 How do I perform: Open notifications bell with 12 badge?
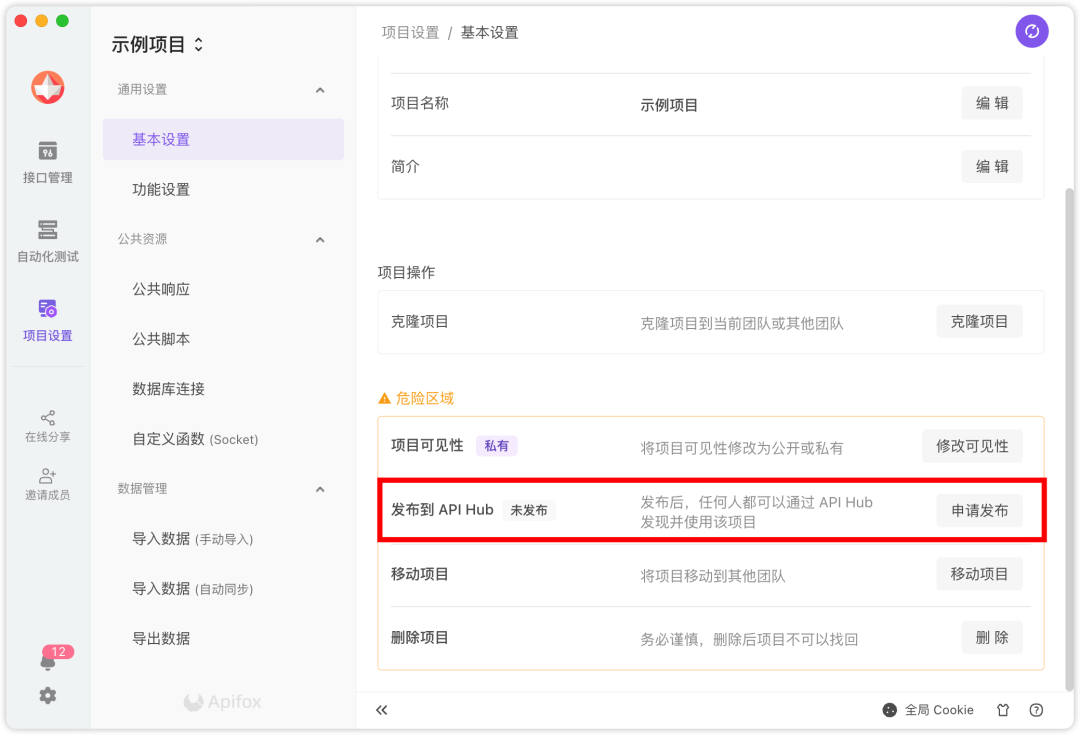tap(48, 661)
